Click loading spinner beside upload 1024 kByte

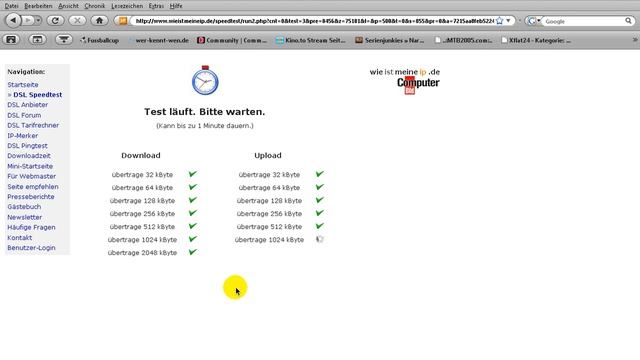[x=320, y=239]
